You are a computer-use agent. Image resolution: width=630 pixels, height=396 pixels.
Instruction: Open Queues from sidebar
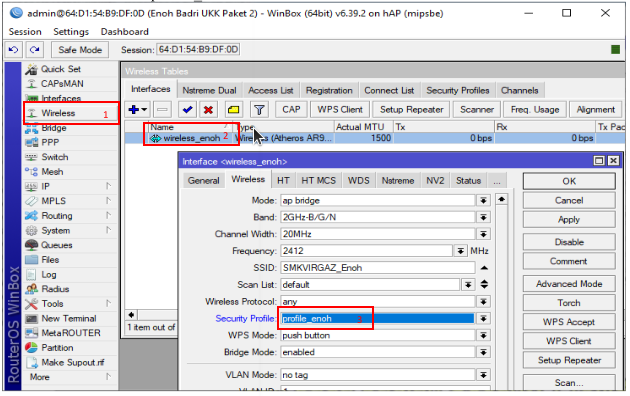click(x=57, y=245)
